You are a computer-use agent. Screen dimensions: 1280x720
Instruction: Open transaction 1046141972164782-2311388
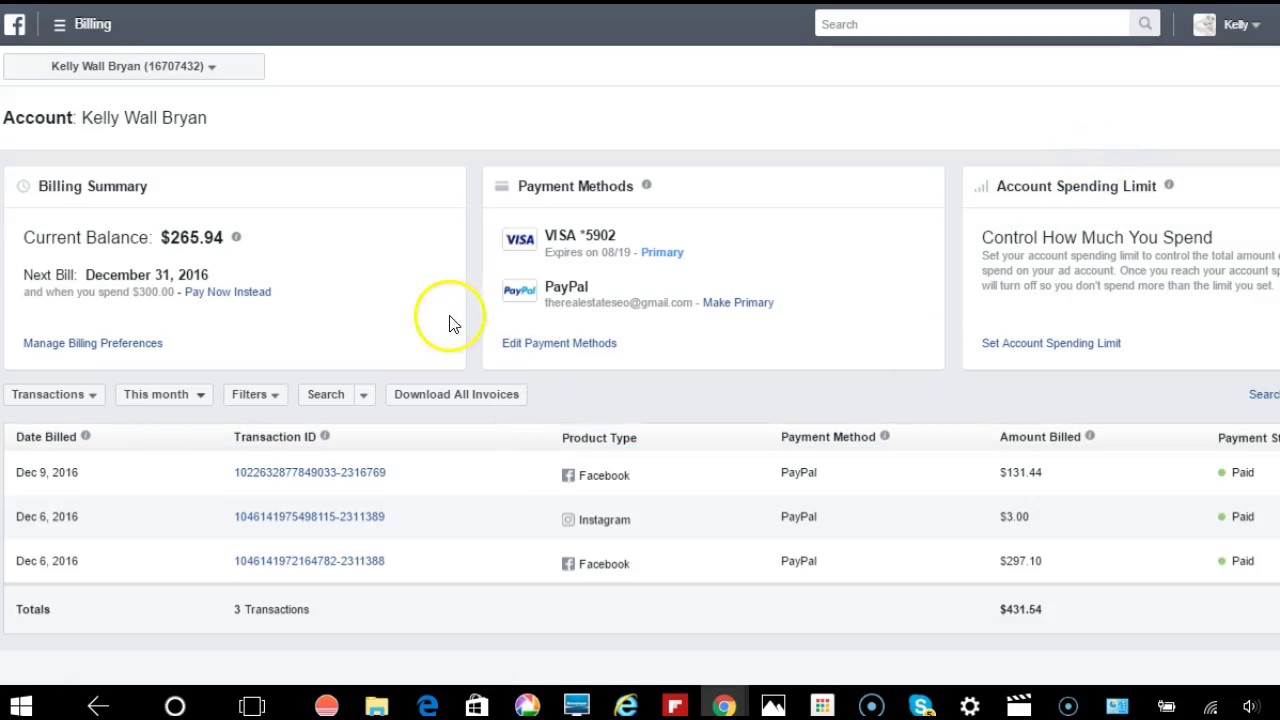309,561
